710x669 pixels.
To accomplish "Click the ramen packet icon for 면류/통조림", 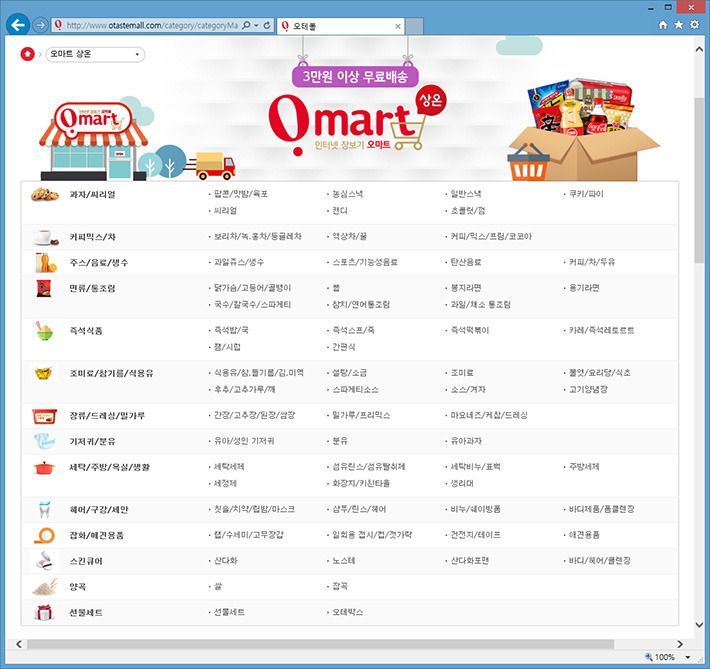I will [44, 288].
